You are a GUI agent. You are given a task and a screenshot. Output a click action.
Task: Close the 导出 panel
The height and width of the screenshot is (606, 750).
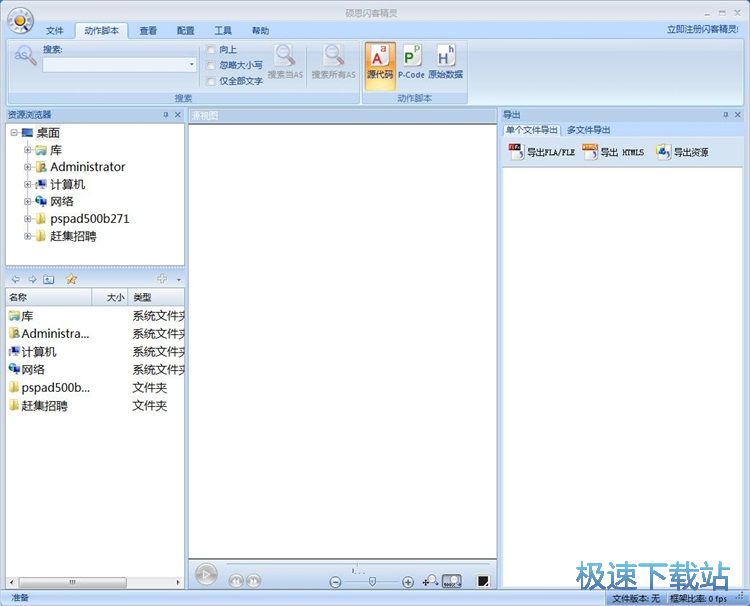click(x=738, y=115)
